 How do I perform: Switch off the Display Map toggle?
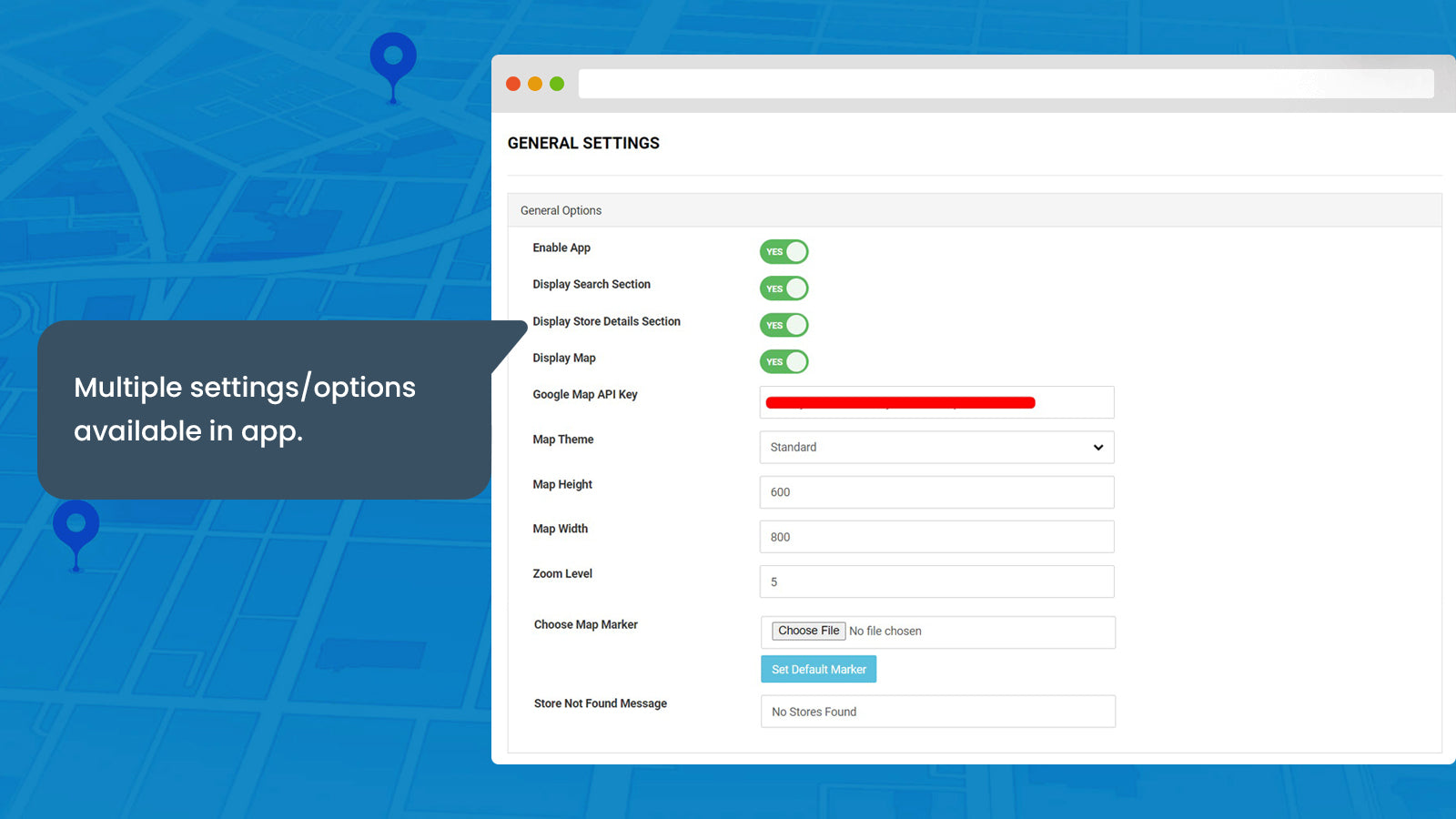click(x=784, y=361)
